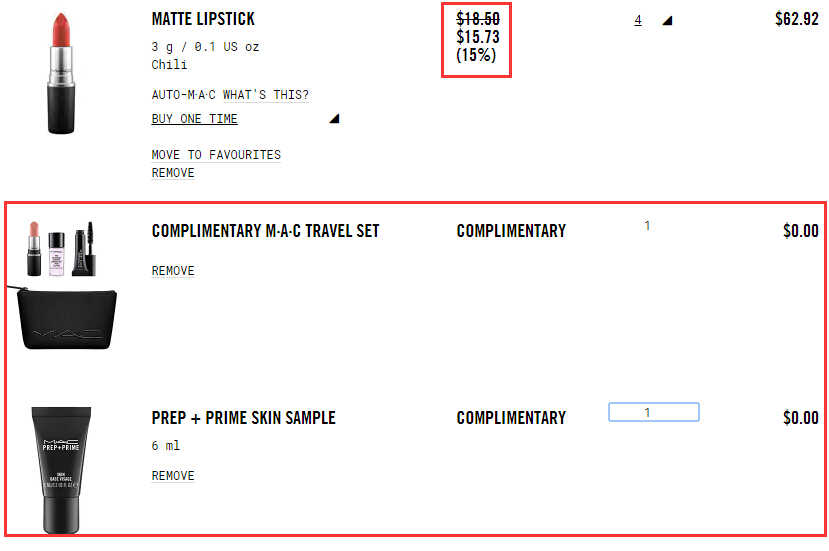Expand the arrow beside lipstick quantity
829x551 pixels.
click(667, 20)
